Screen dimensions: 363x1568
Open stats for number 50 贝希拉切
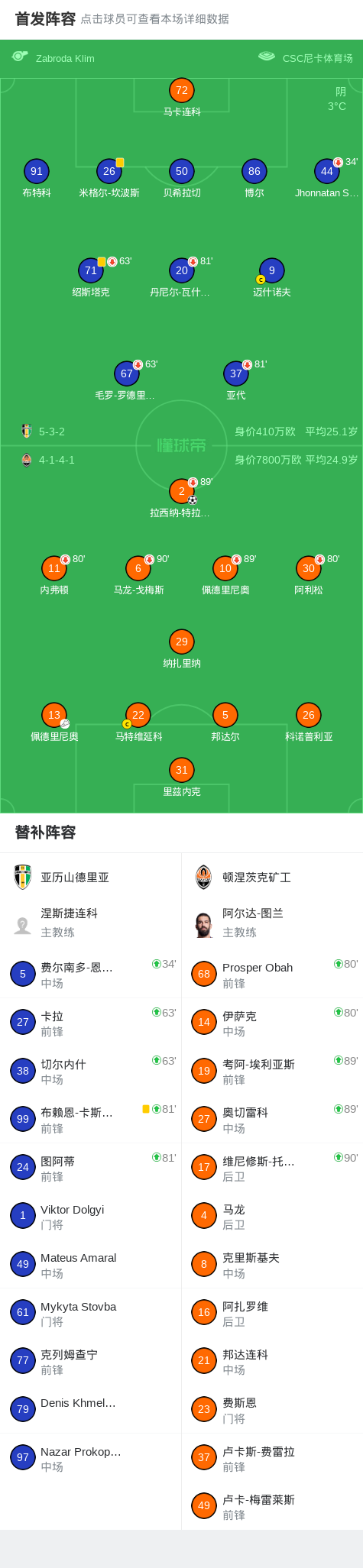pos(182,171)
